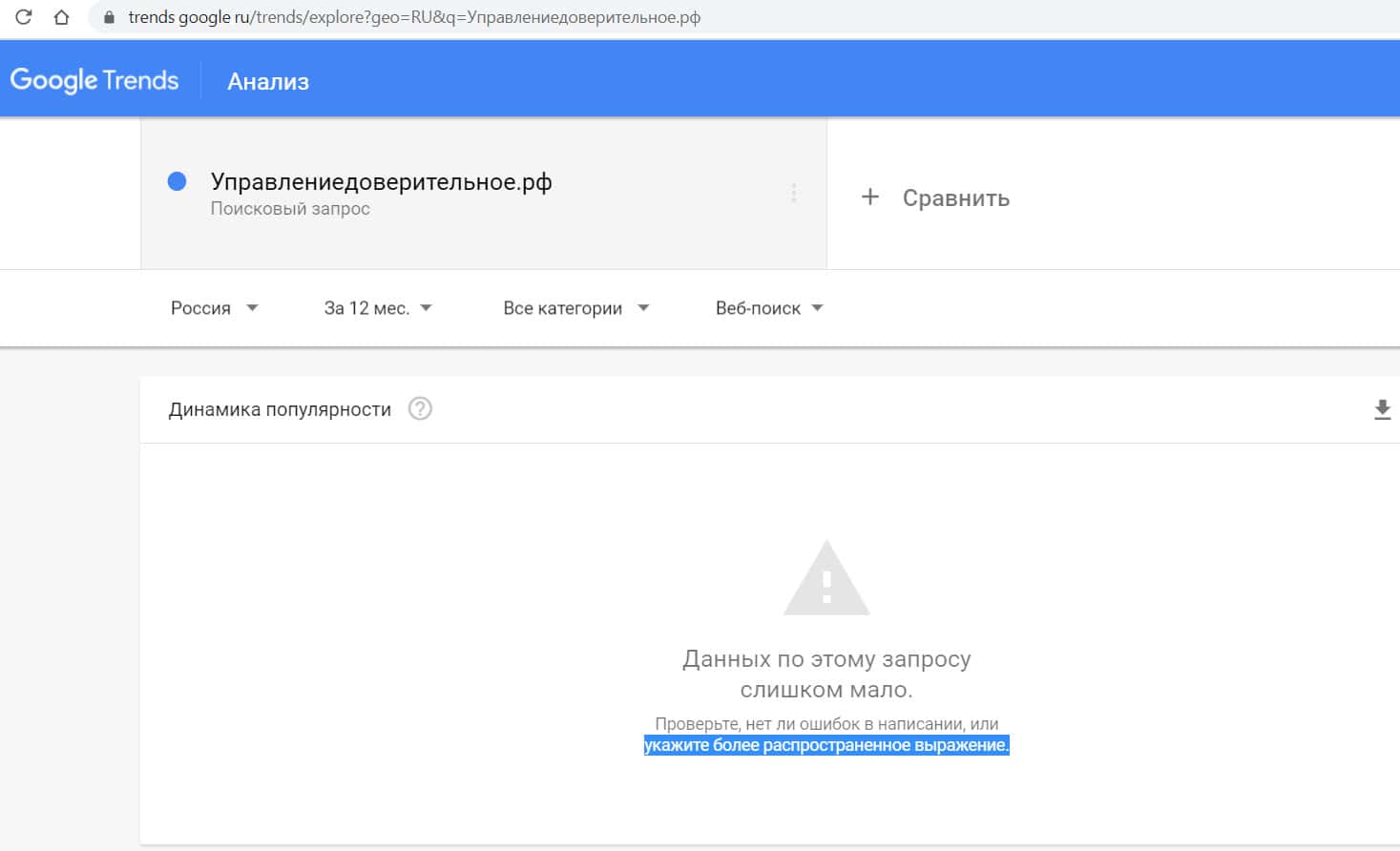Click the Динамика популярности heading
Viewport: 1400px width, 851px height.
click(x=280, y=409)
